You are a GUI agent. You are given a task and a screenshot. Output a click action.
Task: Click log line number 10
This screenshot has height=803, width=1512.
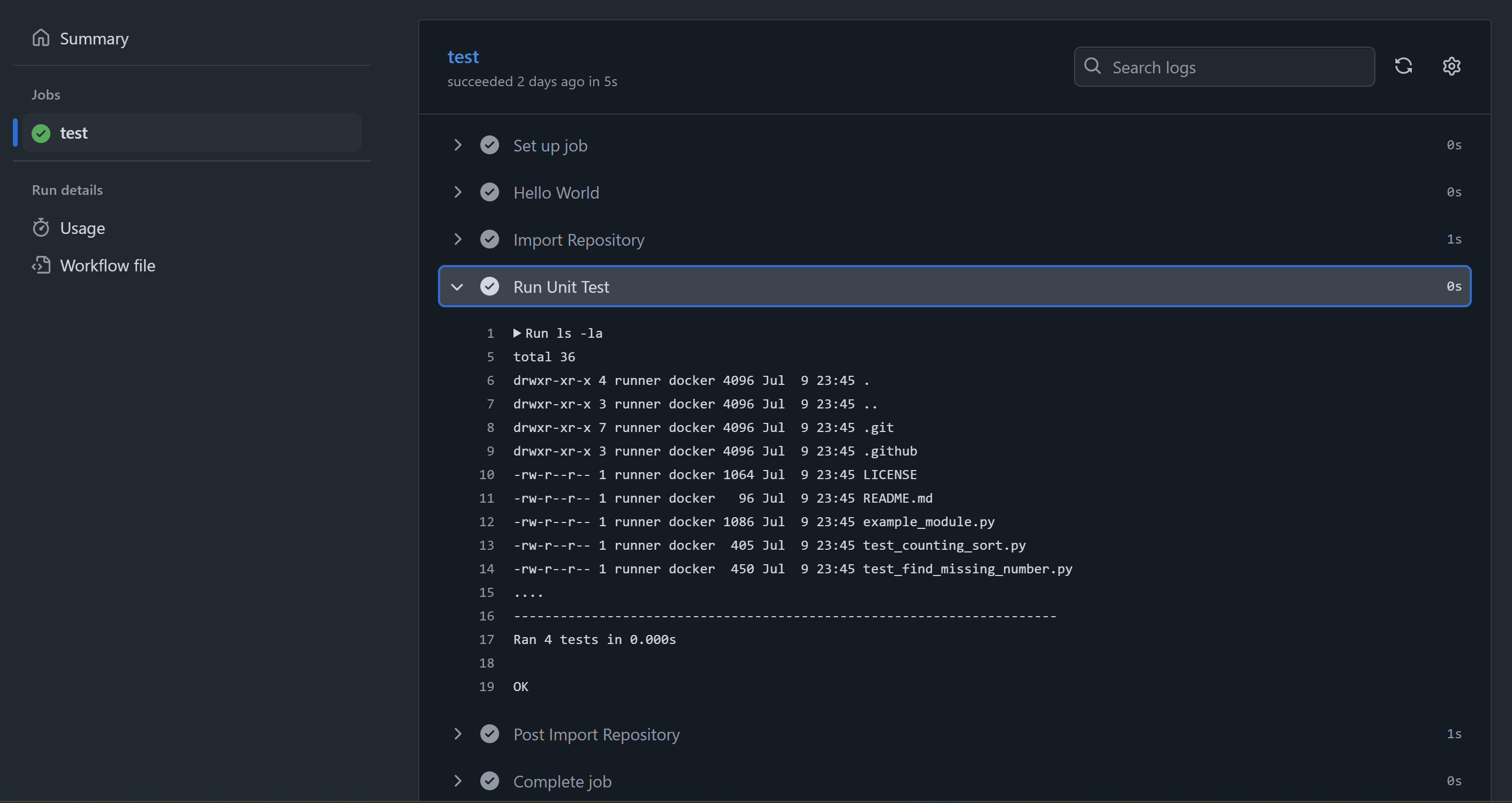(487, 474)
